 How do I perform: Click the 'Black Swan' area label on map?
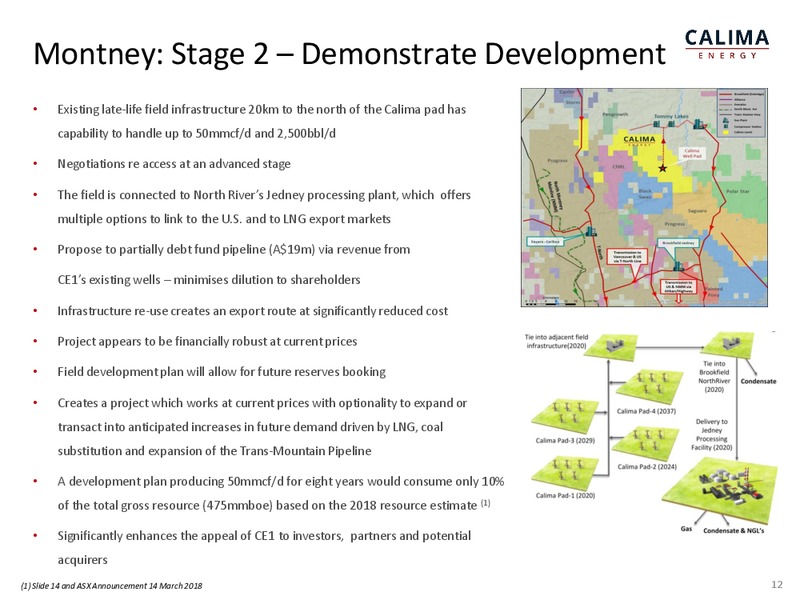point(645,193)
